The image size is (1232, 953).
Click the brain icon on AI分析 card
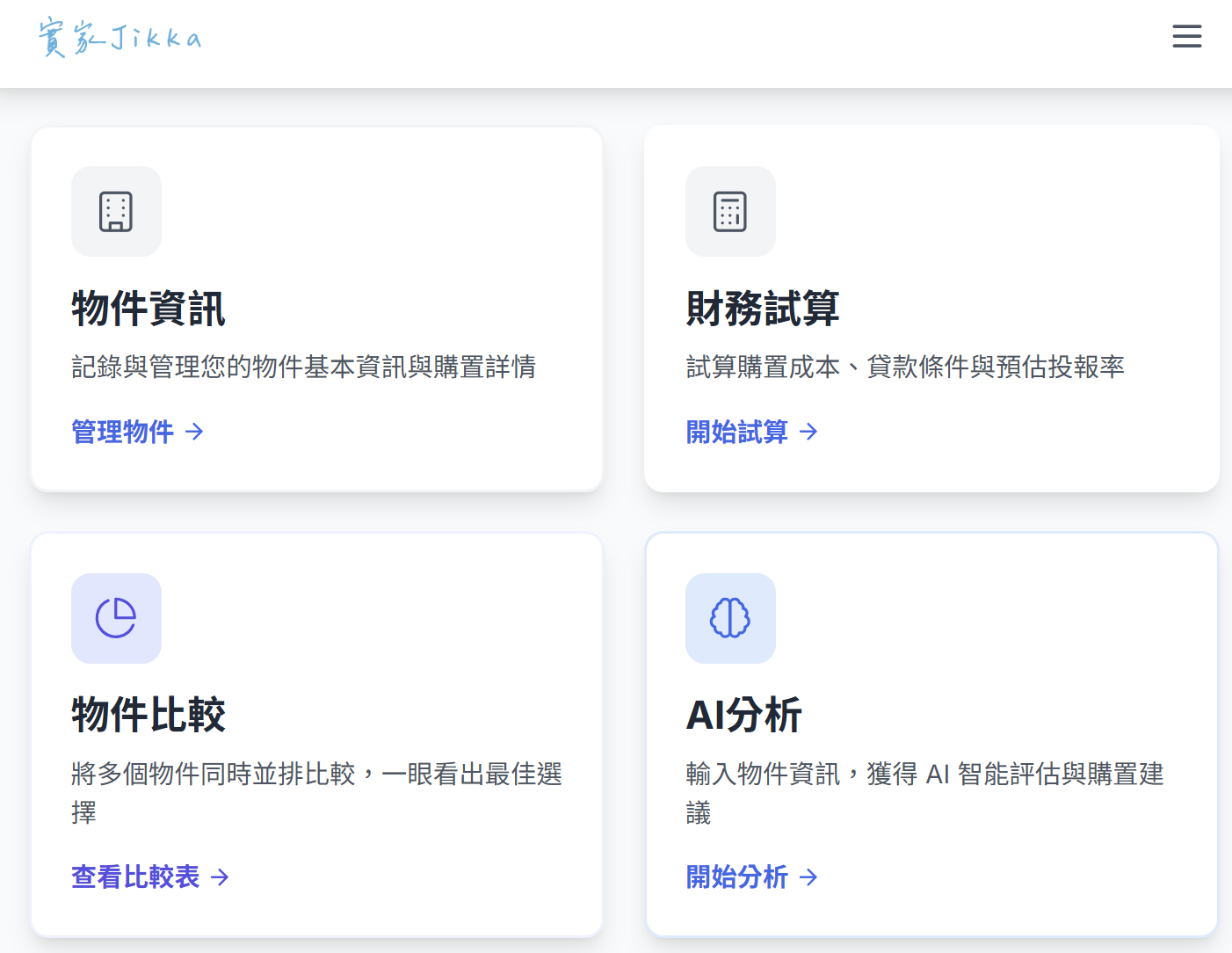tap(730, 618)
